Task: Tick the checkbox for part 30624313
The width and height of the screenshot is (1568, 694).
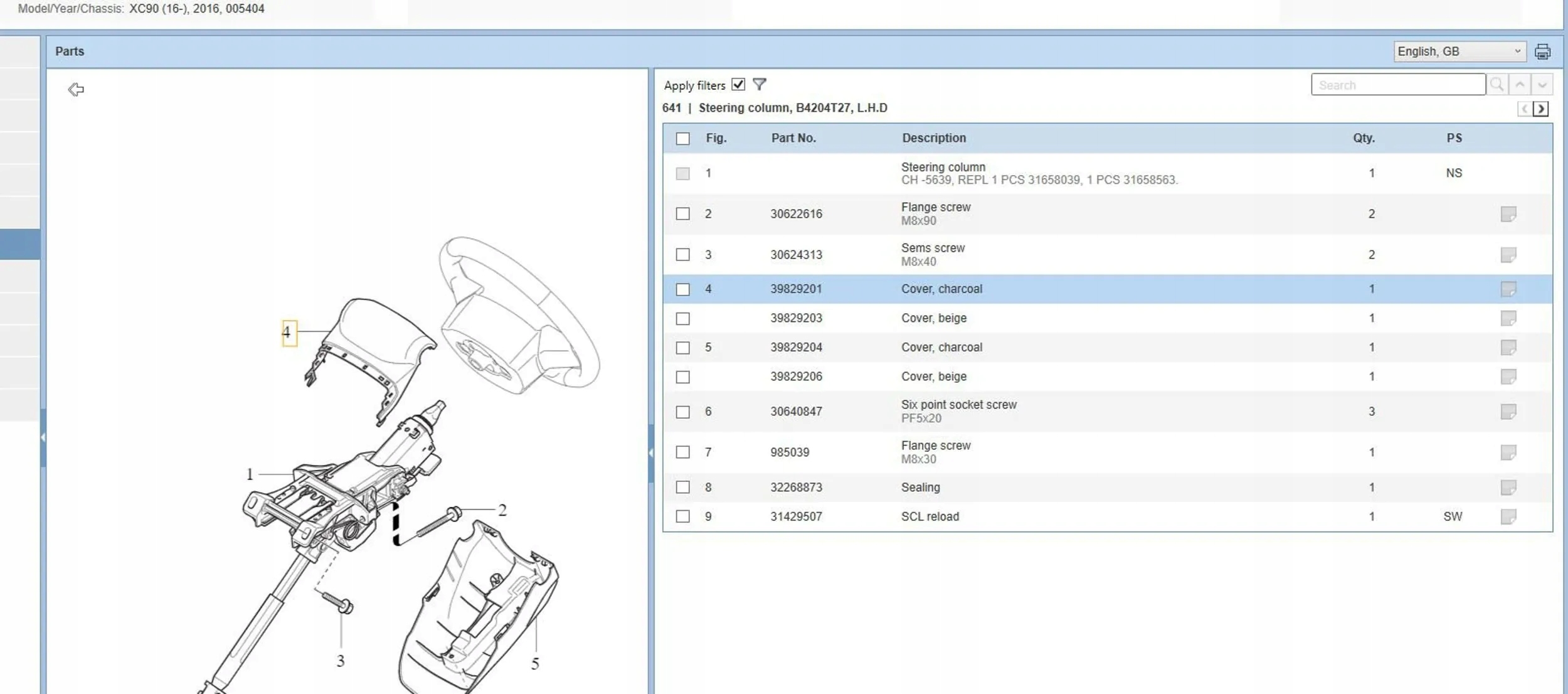Action: [x=682, y=255]
